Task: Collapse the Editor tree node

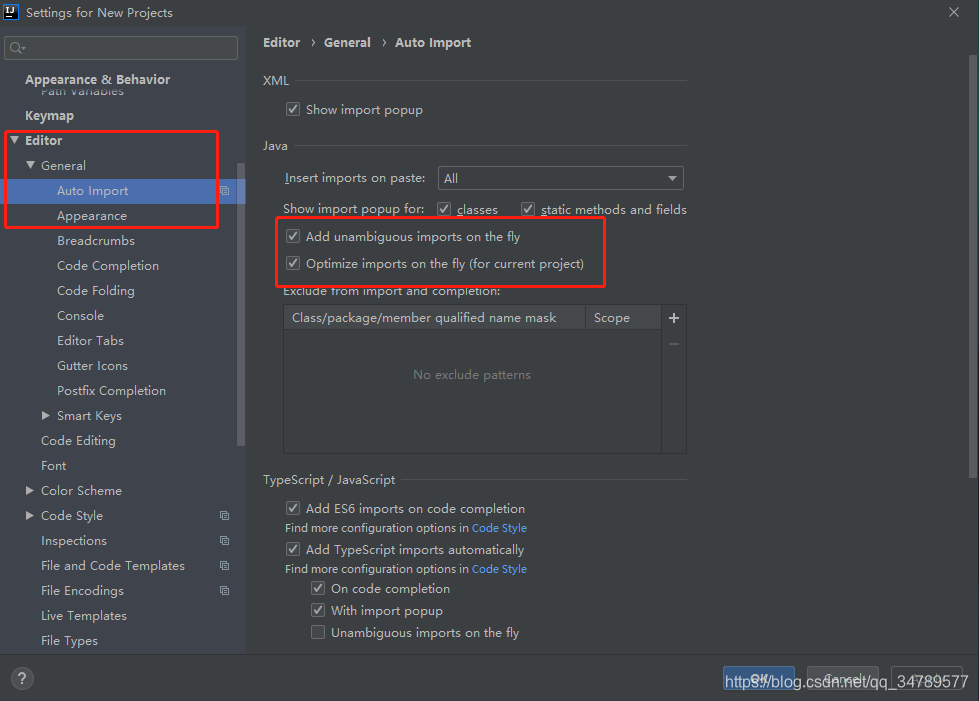Action: coord(14,140)
